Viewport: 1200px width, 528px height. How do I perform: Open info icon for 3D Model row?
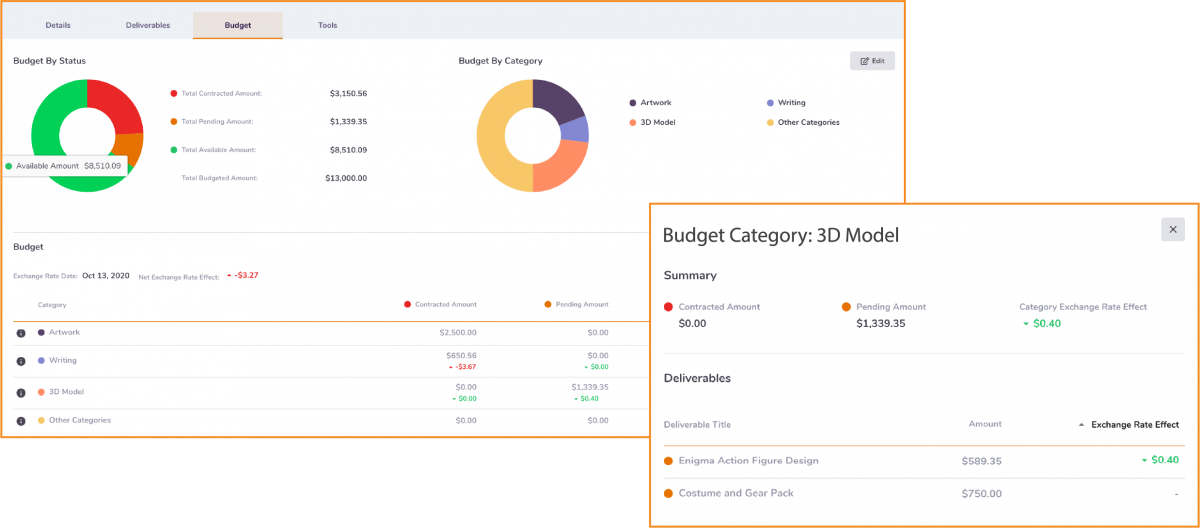(21, 393)
